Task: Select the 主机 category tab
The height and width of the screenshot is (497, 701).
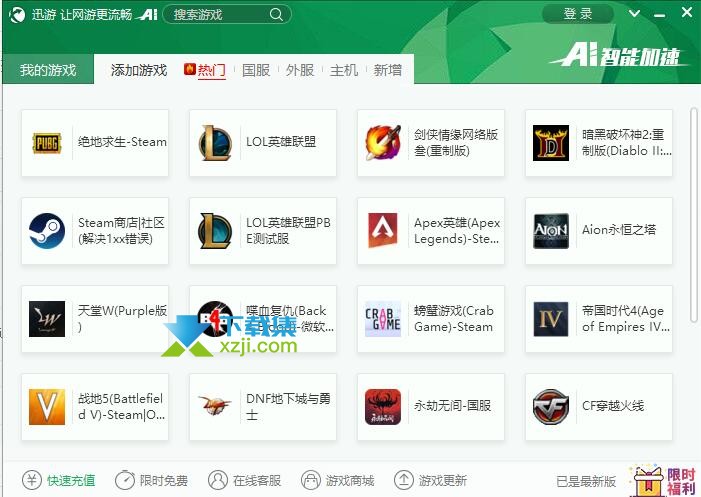Action: click(344, 70)
